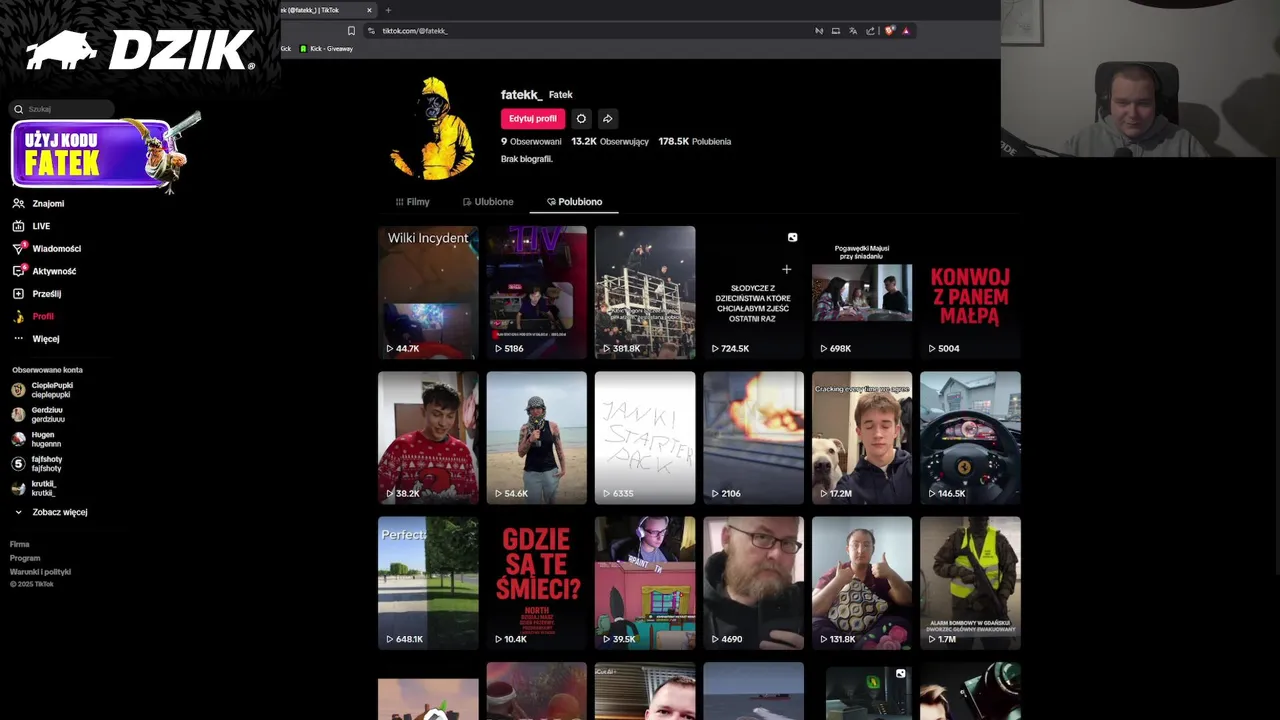Open the Hugen account avatar
The height and width of the screenshot is (720, 1280).
click(18, 439)
